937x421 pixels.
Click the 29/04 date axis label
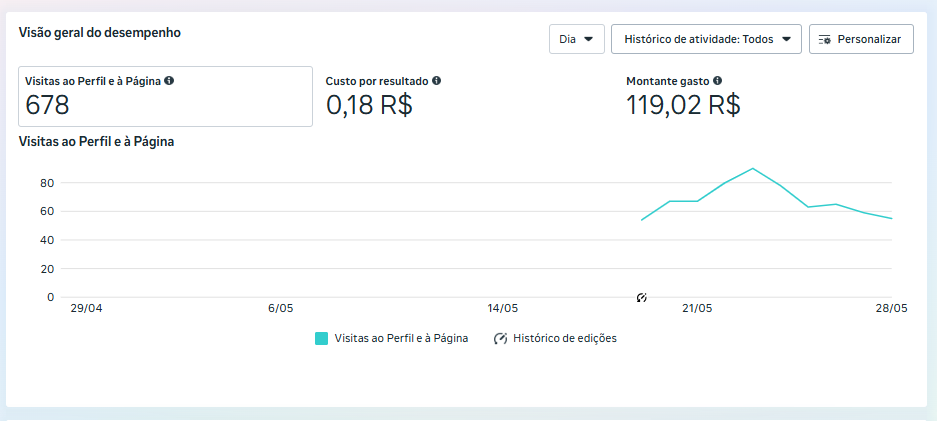tap(86, 309)
